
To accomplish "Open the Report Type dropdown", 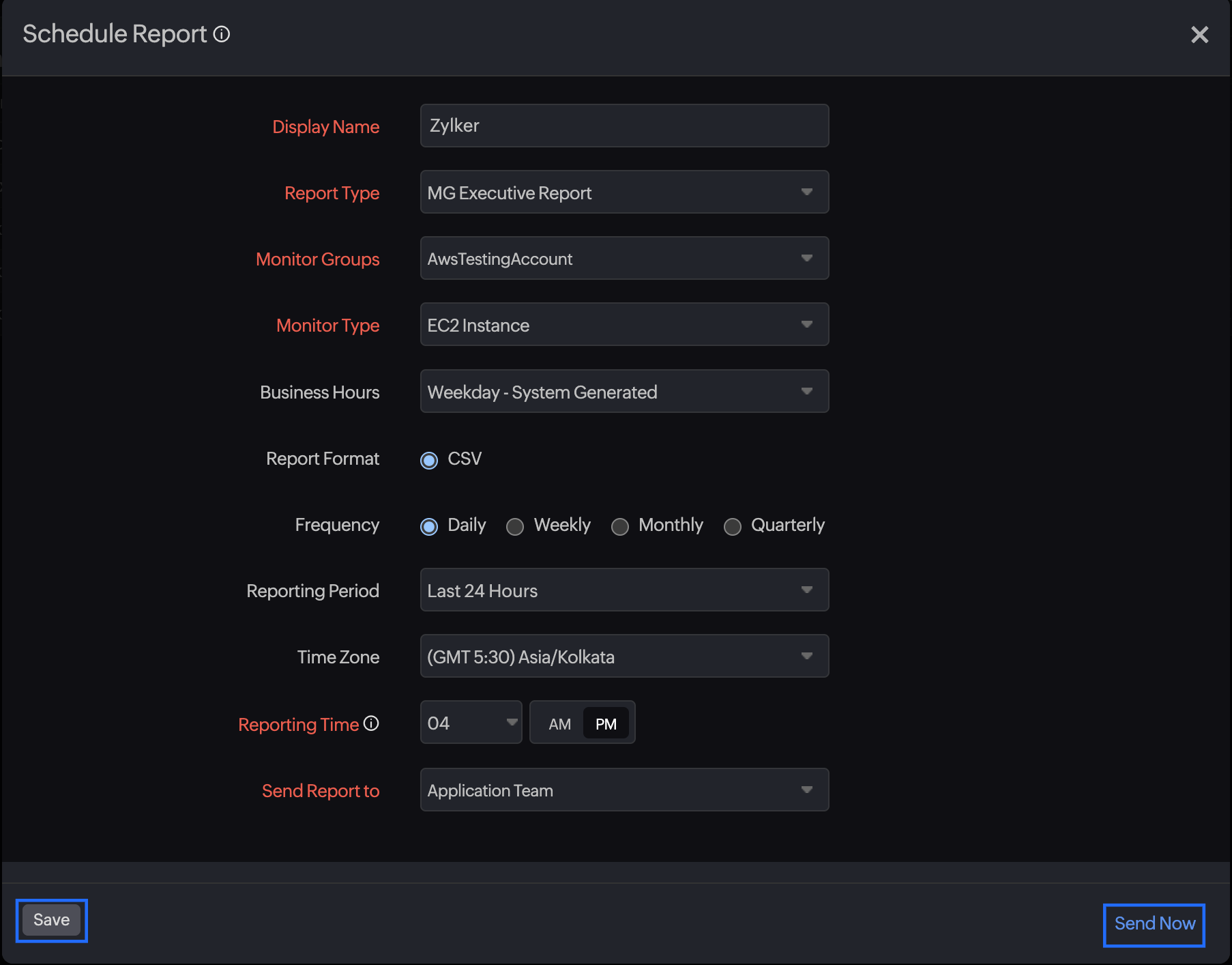I will click(x=624, y=192).
